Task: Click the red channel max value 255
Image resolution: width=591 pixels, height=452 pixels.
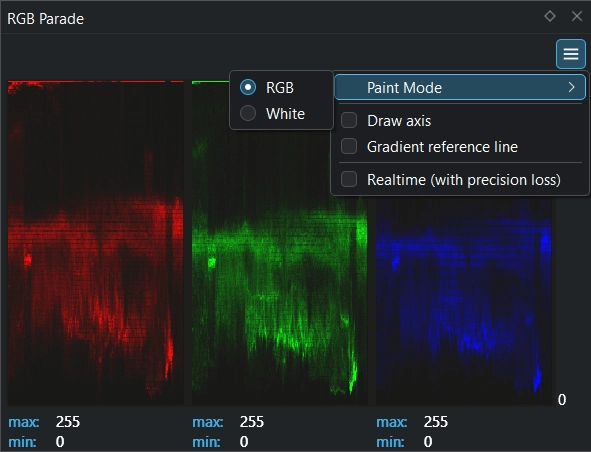Action: point(68,422)
